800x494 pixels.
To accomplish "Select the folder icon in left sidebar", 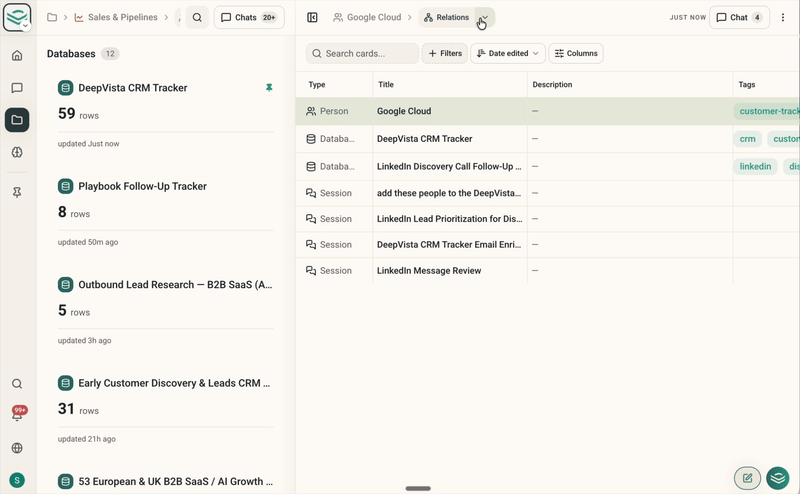I will (17, 120).
